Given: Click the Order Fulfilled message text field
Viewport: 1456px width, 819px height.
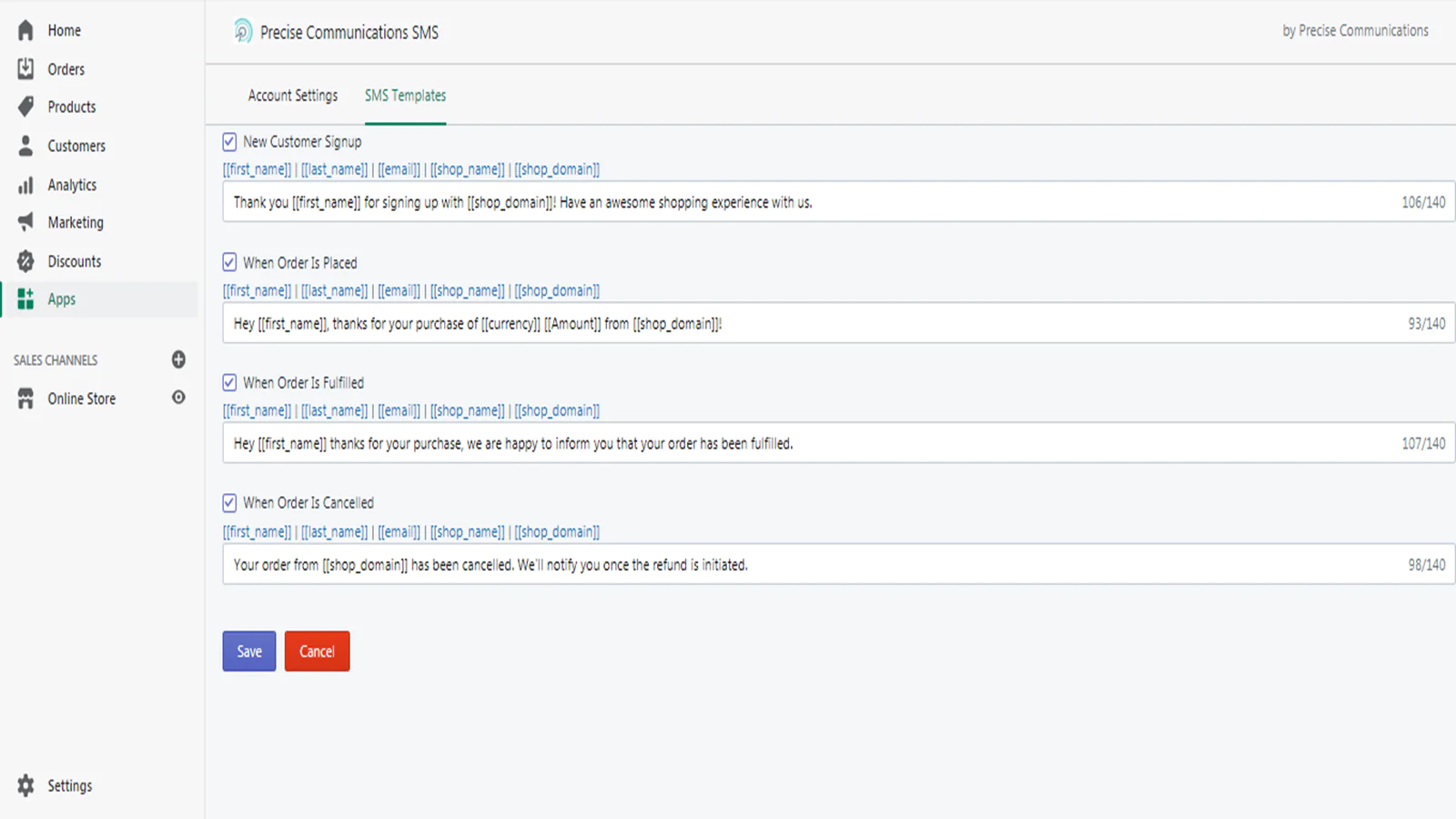Looking at the screenshot, I should 838,443.
